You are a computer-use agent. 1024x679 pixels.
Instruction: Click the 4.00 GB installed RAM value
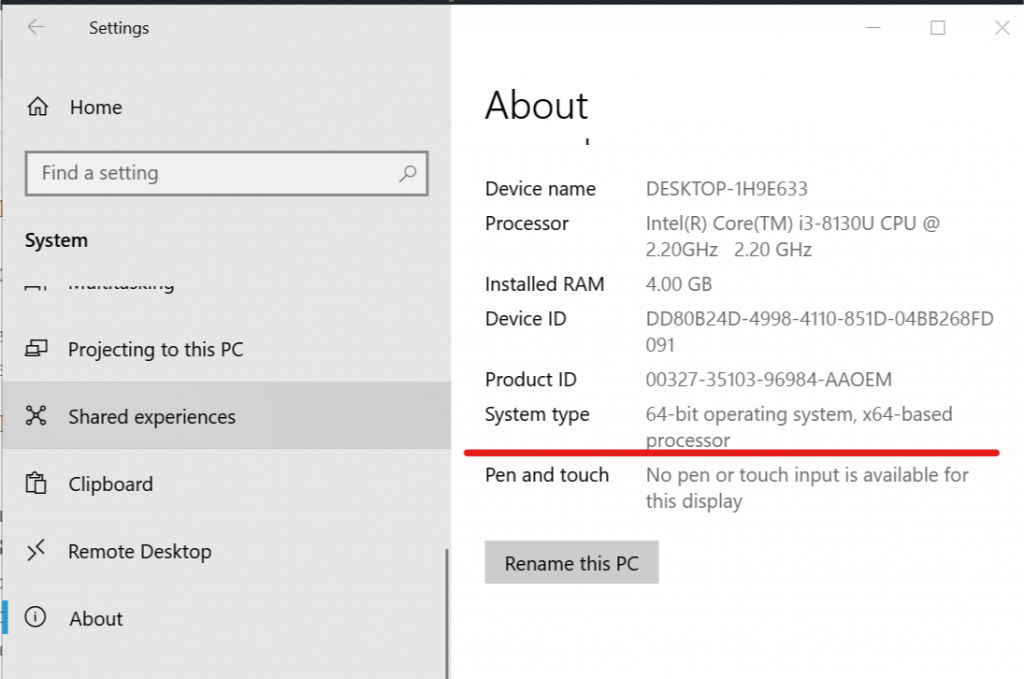pos(679,284)
